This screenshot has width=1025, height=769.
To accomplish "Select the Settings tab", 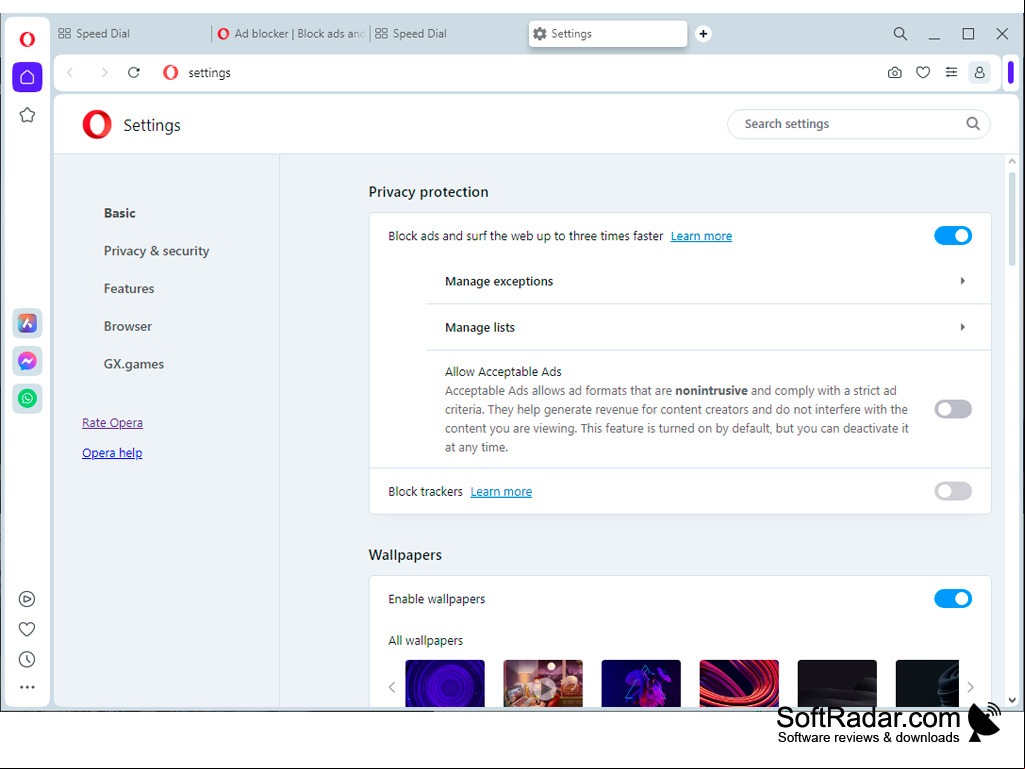I will [x=608, y=33].
